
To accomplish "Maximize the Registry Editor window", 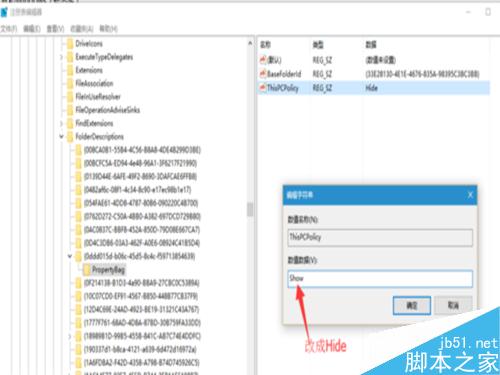I will click(x=488, y=12).
